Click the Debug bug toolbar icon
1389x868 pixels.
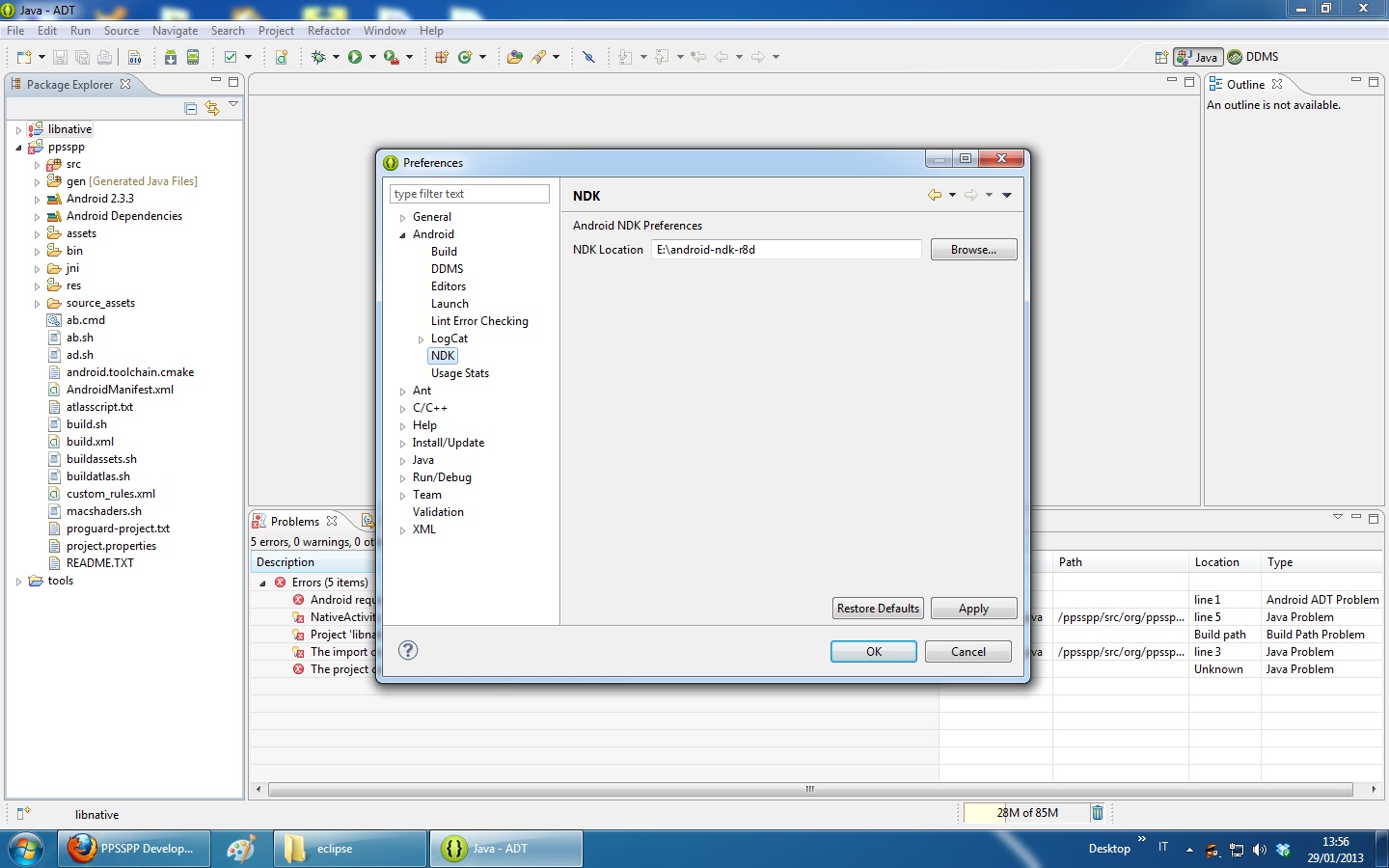[318, 57]
